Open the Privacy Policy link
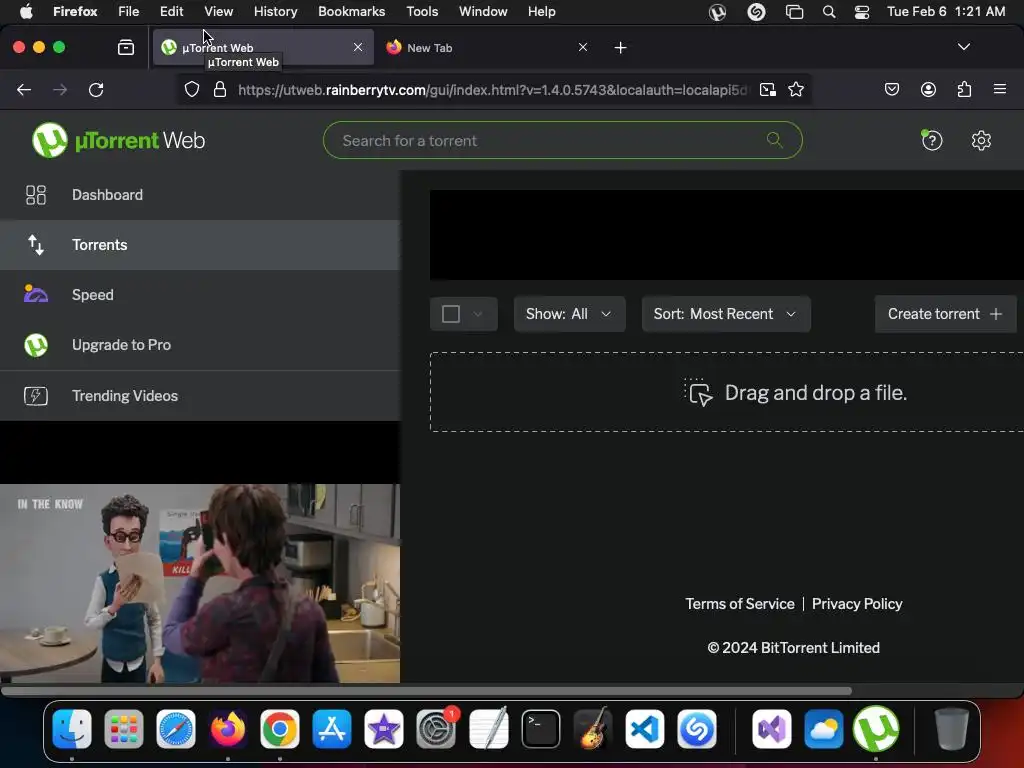1024x768 pixels. point(857,603)
